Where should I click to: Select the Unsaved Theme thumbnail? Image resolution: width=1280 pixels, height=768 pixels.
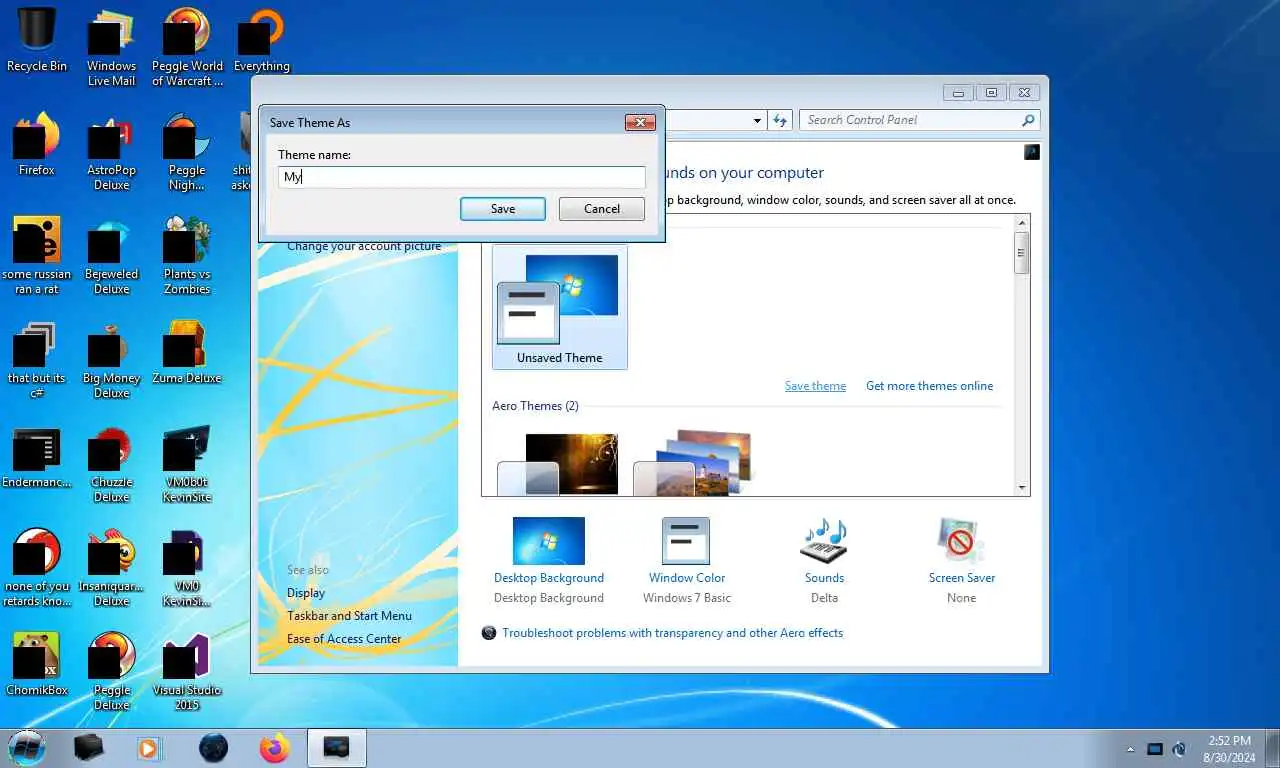coord(560,307)
